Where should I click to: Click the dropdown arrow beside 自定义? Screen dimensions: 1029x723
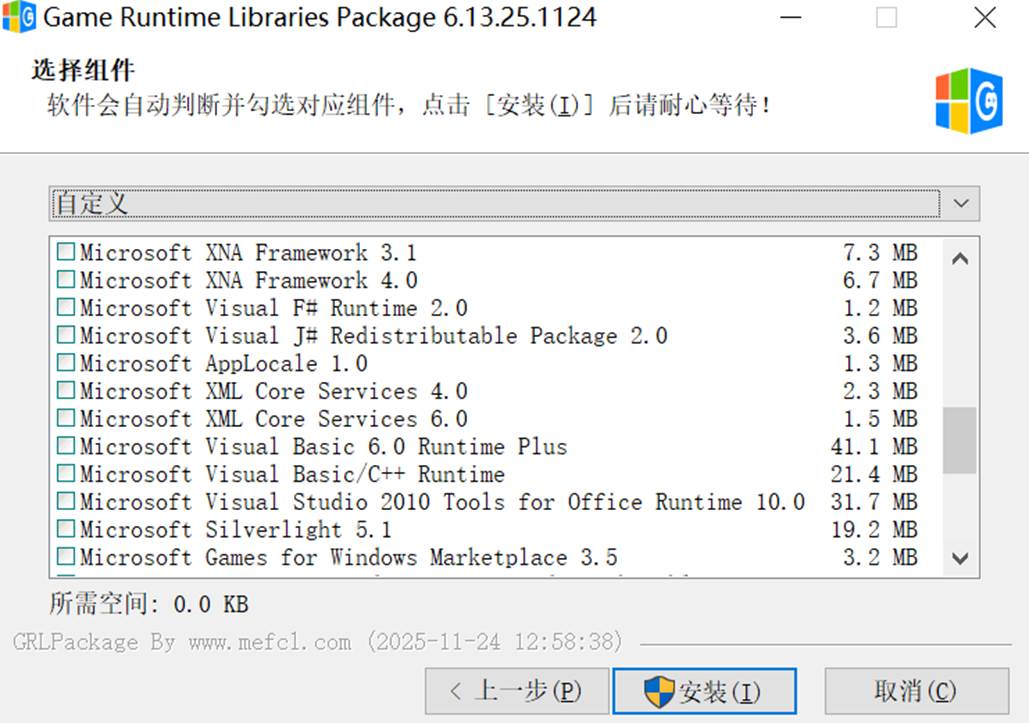961,203
